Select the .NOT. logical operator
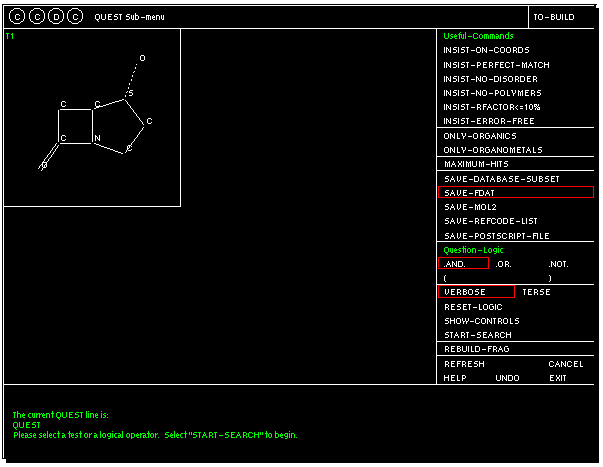 coord(558,264)
